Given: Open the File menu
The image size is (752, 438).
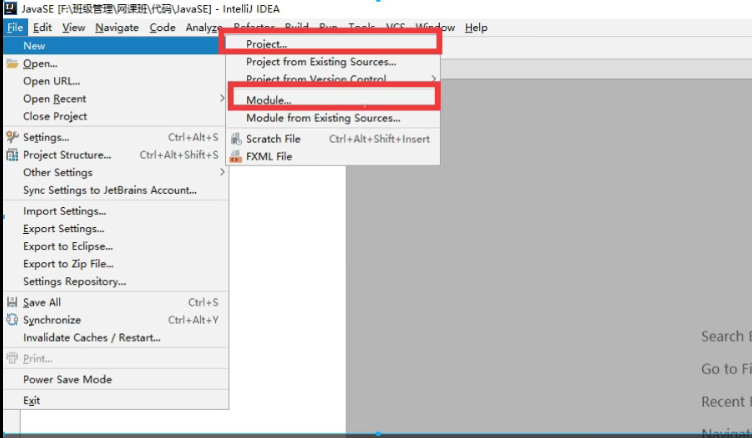Looking at the screenshot, I should [x=15, y=28].
